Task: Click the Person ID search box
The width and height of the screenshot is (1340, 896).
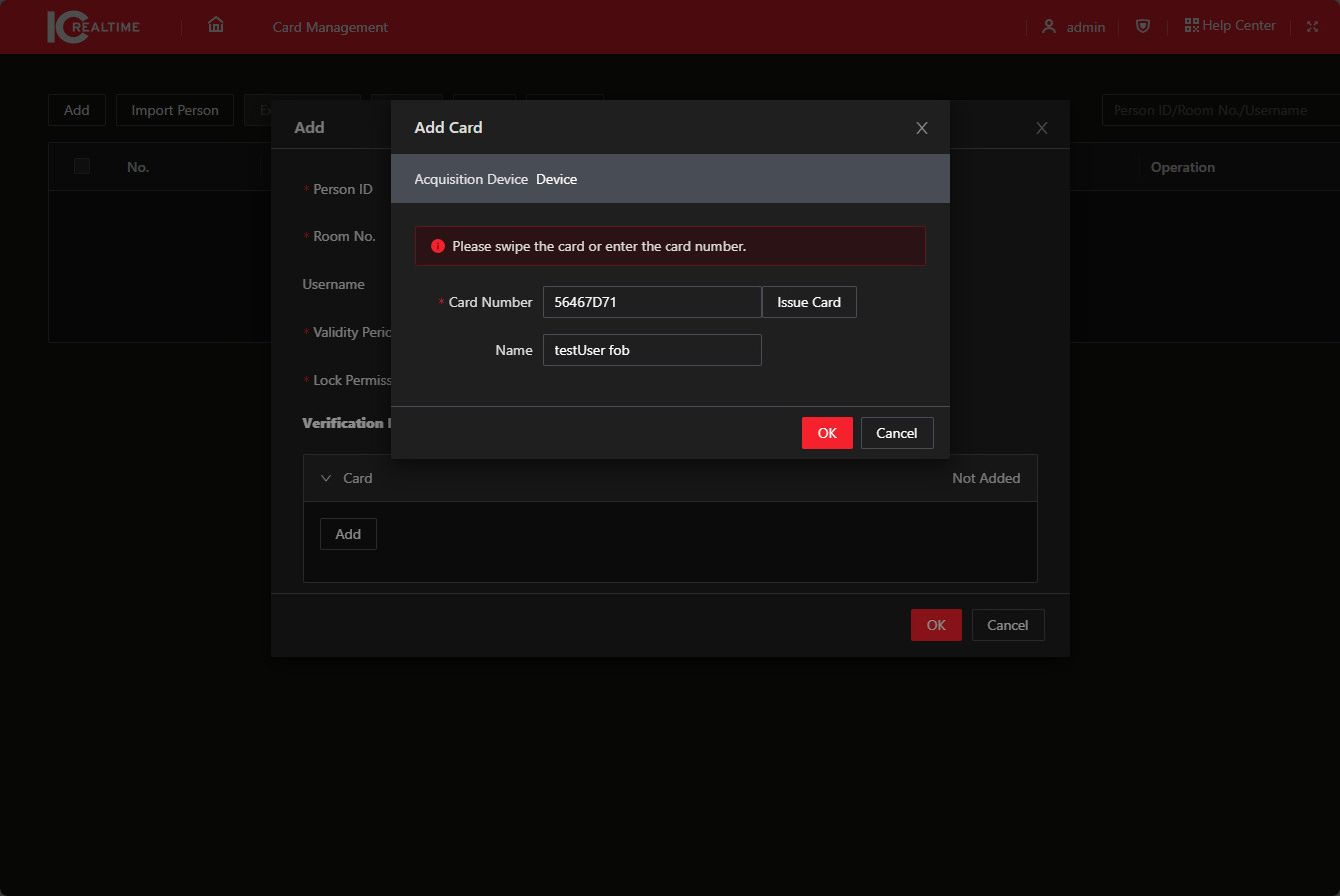Action: pyautogui.click(x=1220, y=110)
